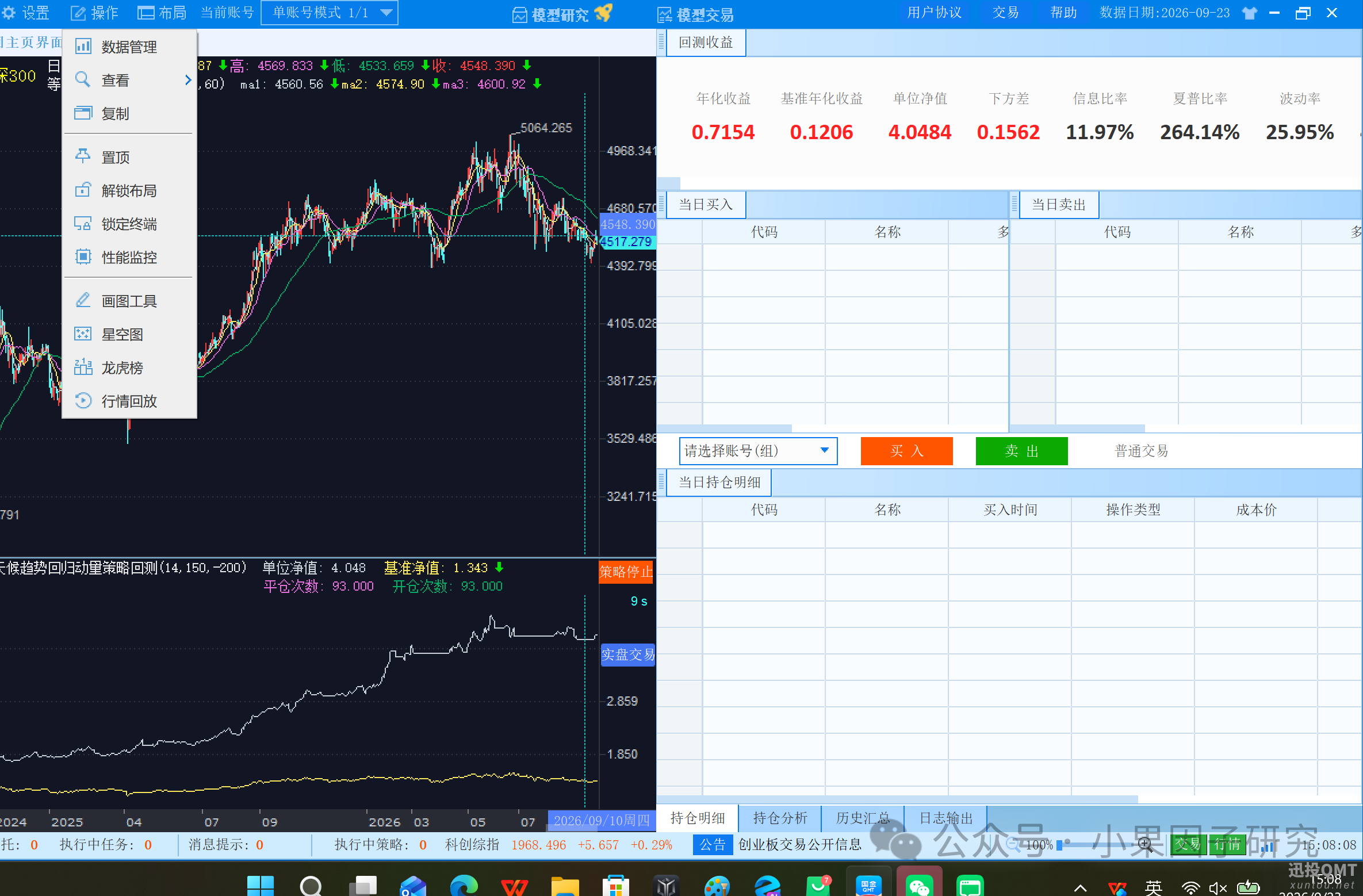Open File Explorer from the taskbar
Image resolution: width=1363 pixels, height=896 pixels.
point(565,886)
